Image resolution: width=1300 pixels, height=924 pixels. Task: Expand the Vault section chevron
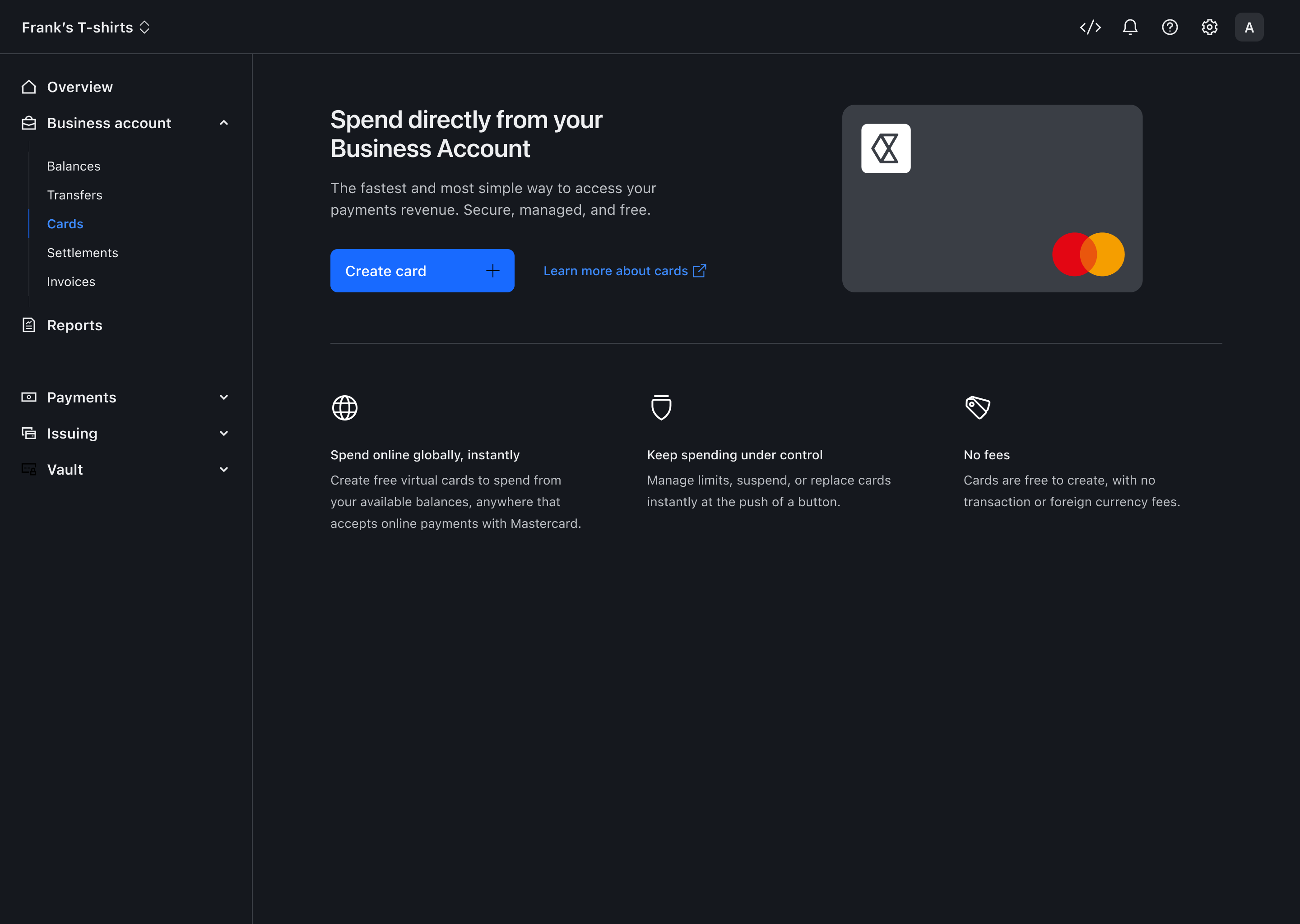(224, 469)
